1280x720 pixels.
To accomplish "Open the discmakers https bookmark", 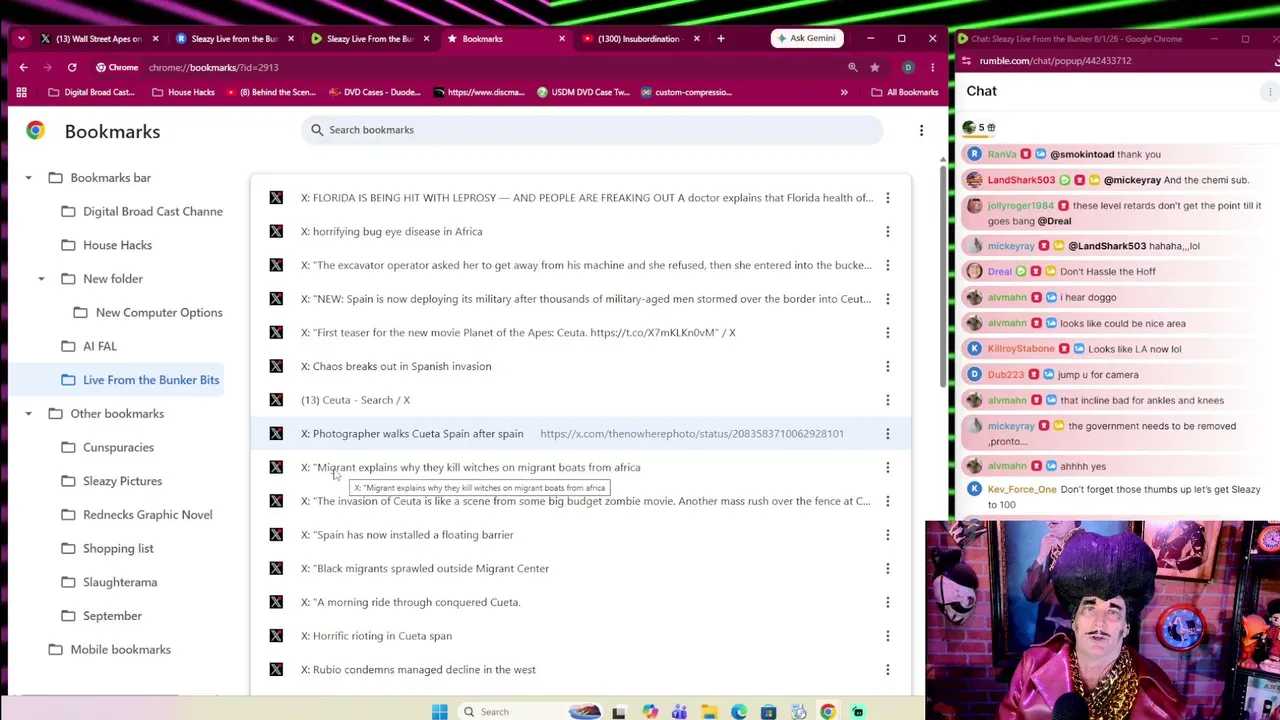I will 479,92.
